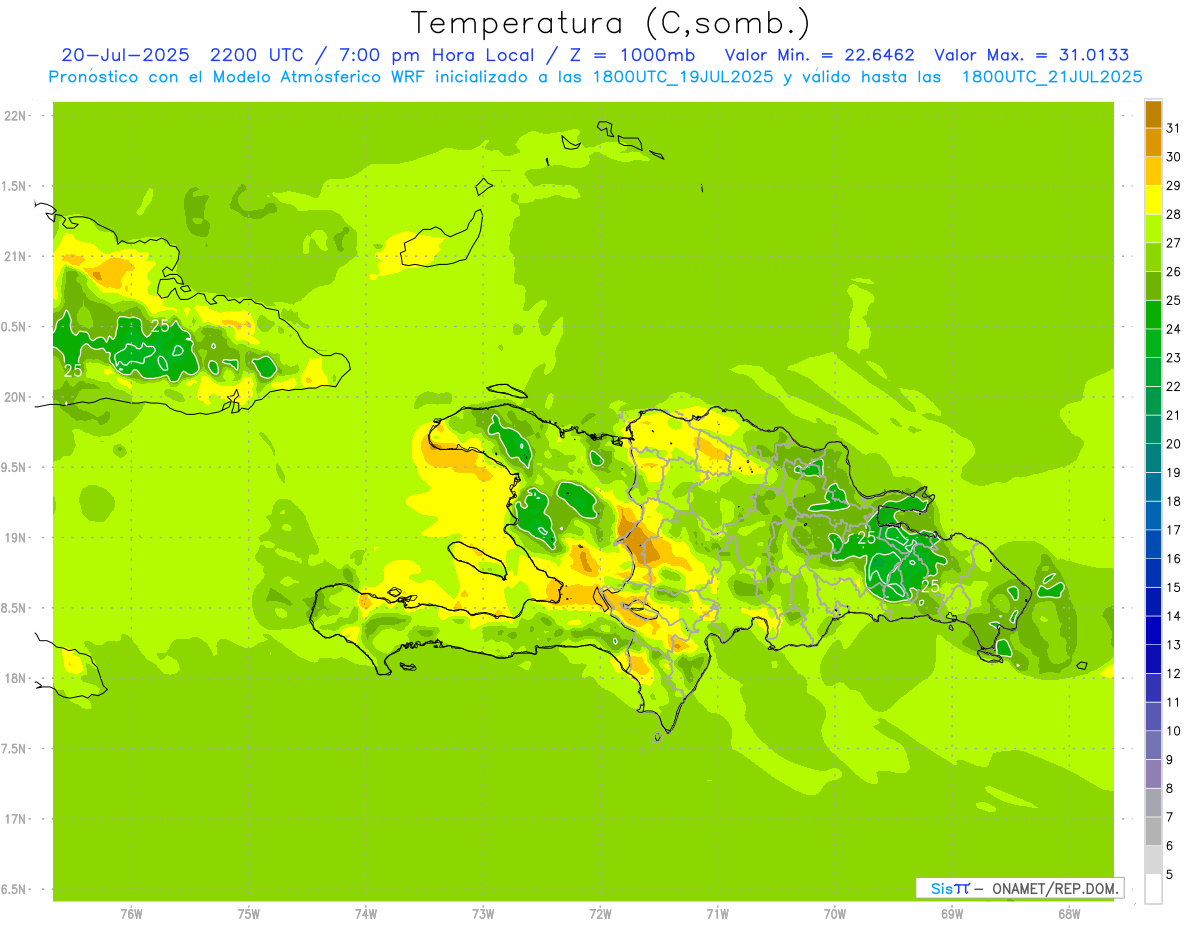Click the '74W' longitude label
This screenshot has width=1200, height=927.
click(366, 913)
